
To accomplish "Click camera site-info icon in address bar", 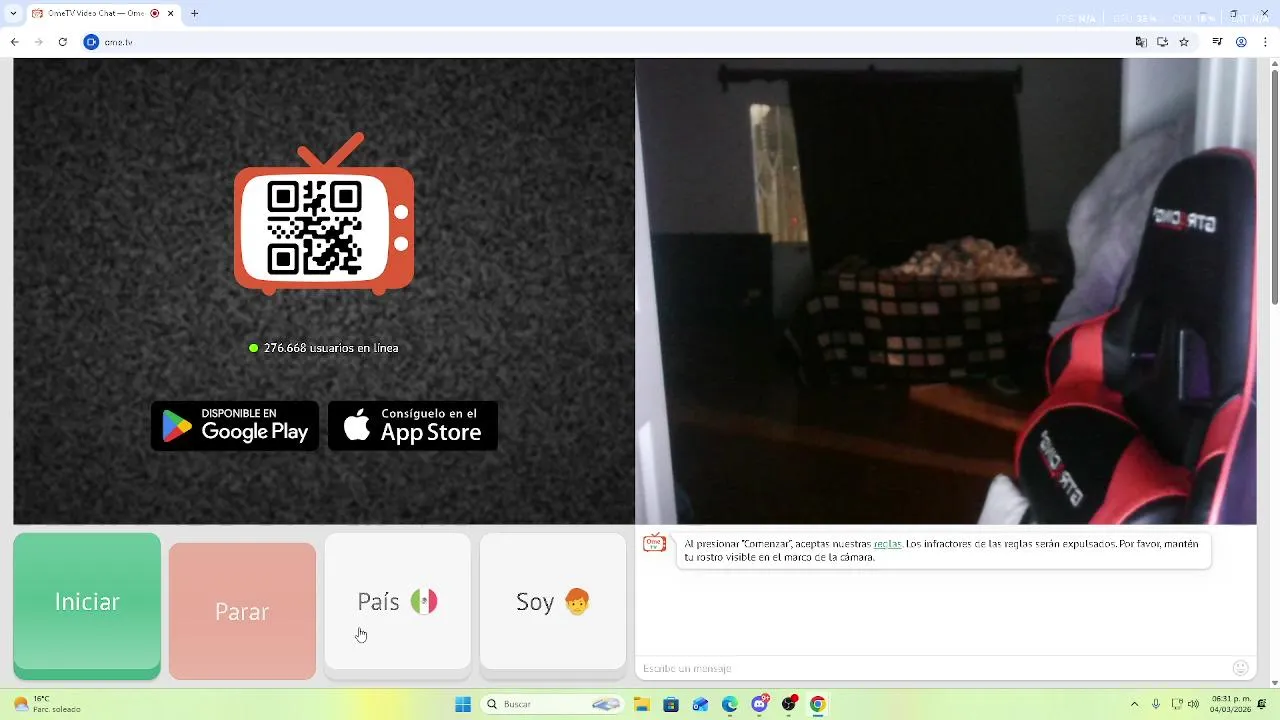I will [91, 42].
